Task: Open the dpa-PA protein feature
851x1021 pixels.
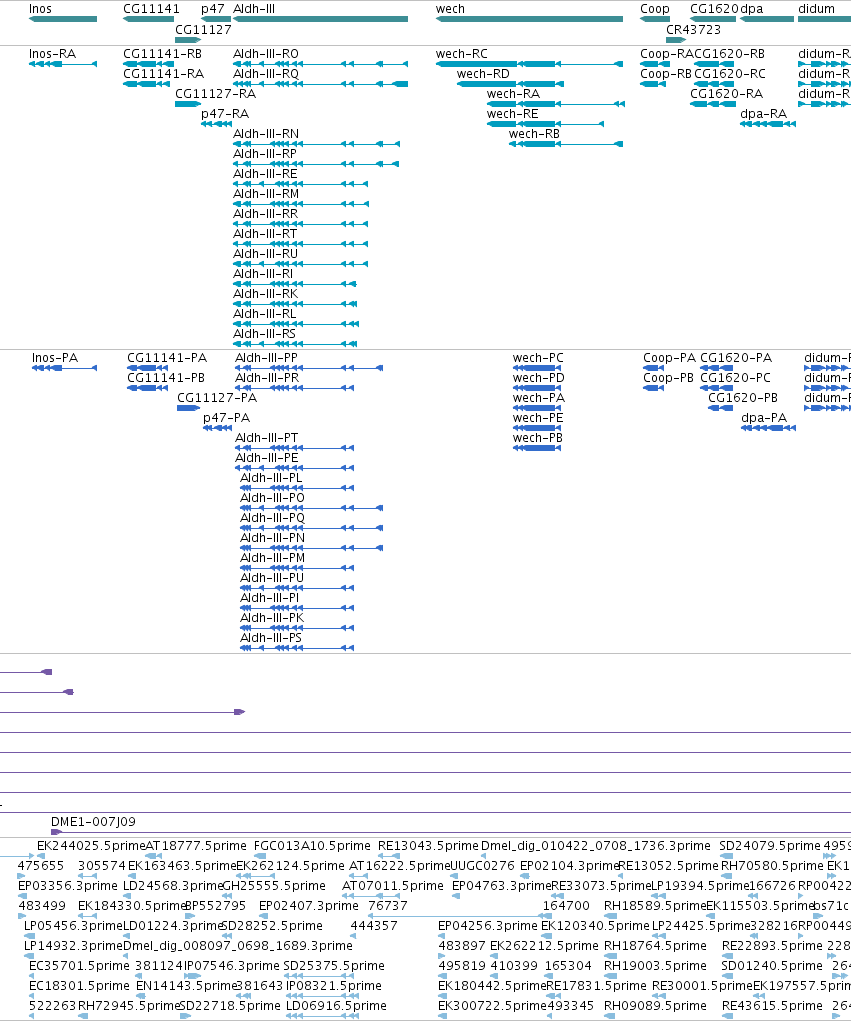Action: coord(769,428)
